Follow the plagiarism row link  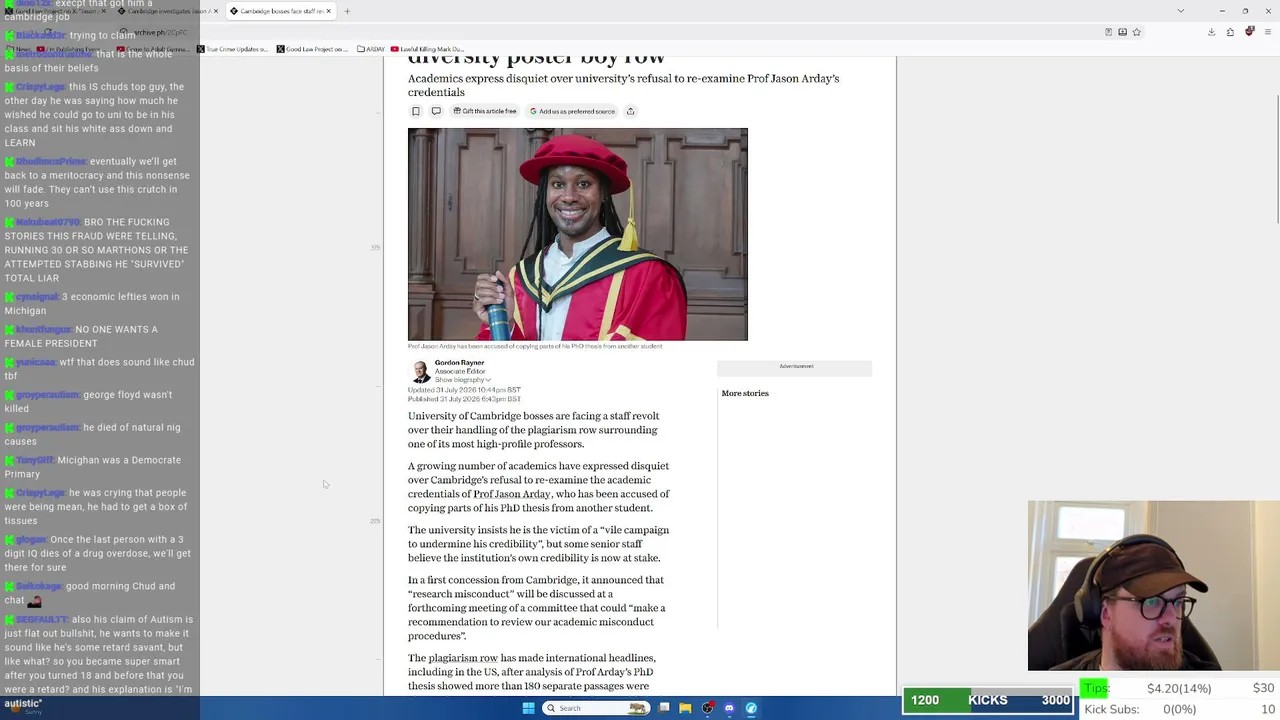coord(463,658)
